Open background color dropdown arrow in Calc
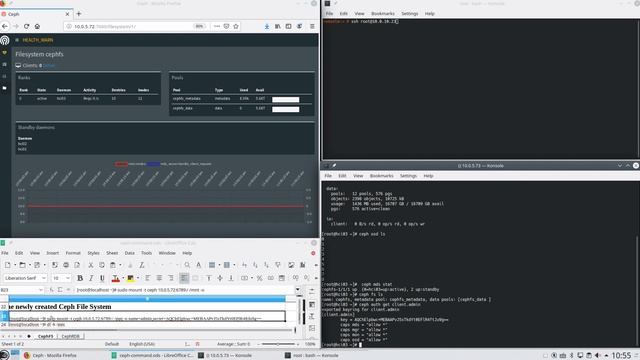 (138, 278)
